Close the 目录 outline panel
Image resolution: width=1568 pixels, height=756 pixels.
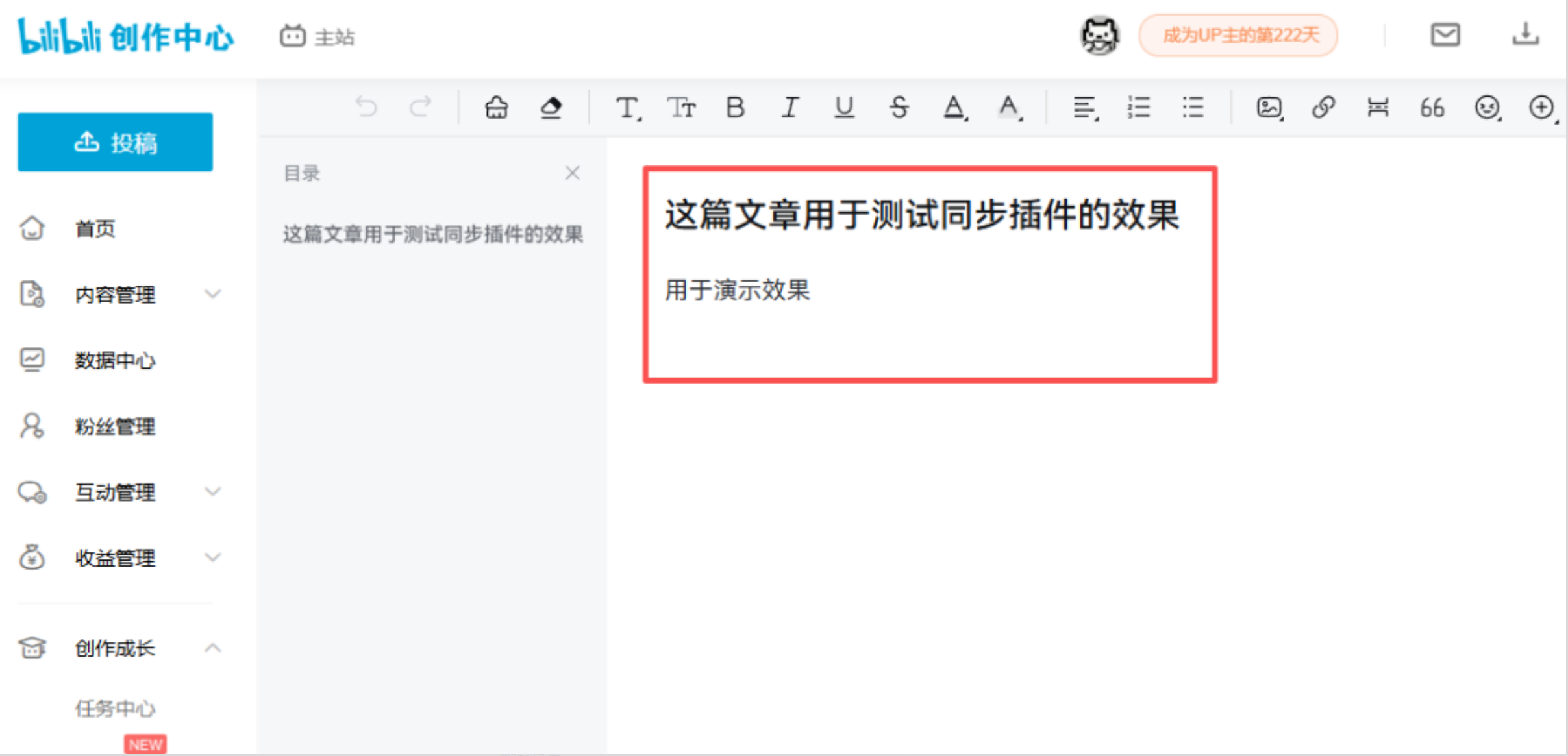(x=572, y=173)
